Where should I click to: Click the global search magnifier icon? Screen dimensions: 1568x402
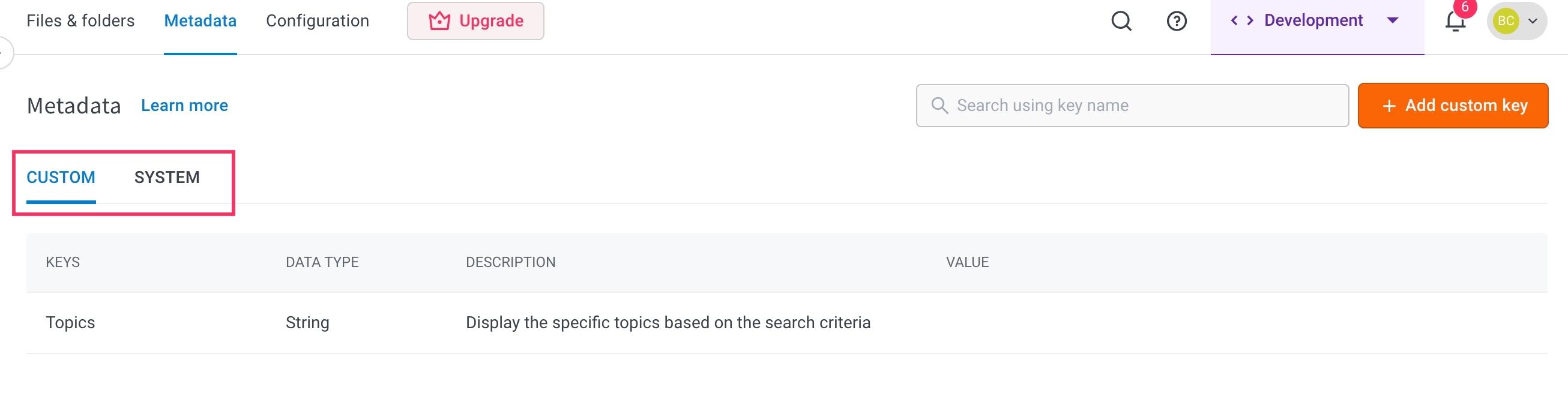(1121, 21)
